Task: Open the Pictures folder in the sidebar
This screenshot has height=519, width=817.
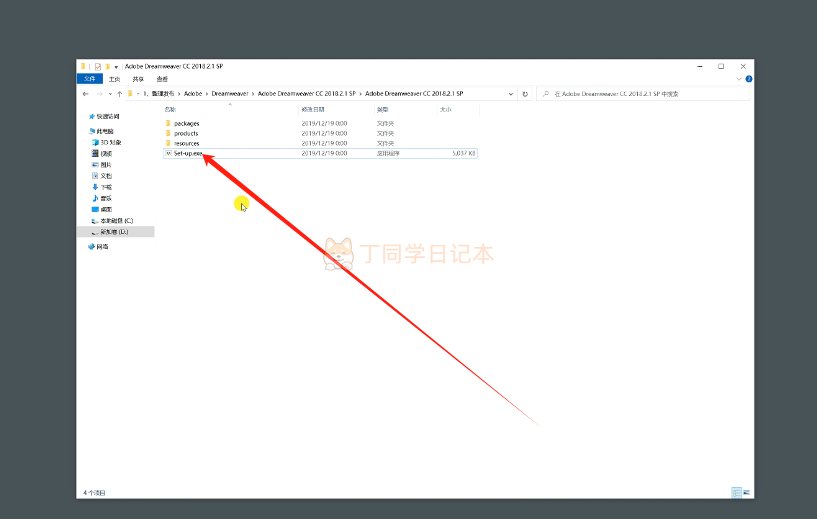Action: pyautogui.click(x=102, y=165)
